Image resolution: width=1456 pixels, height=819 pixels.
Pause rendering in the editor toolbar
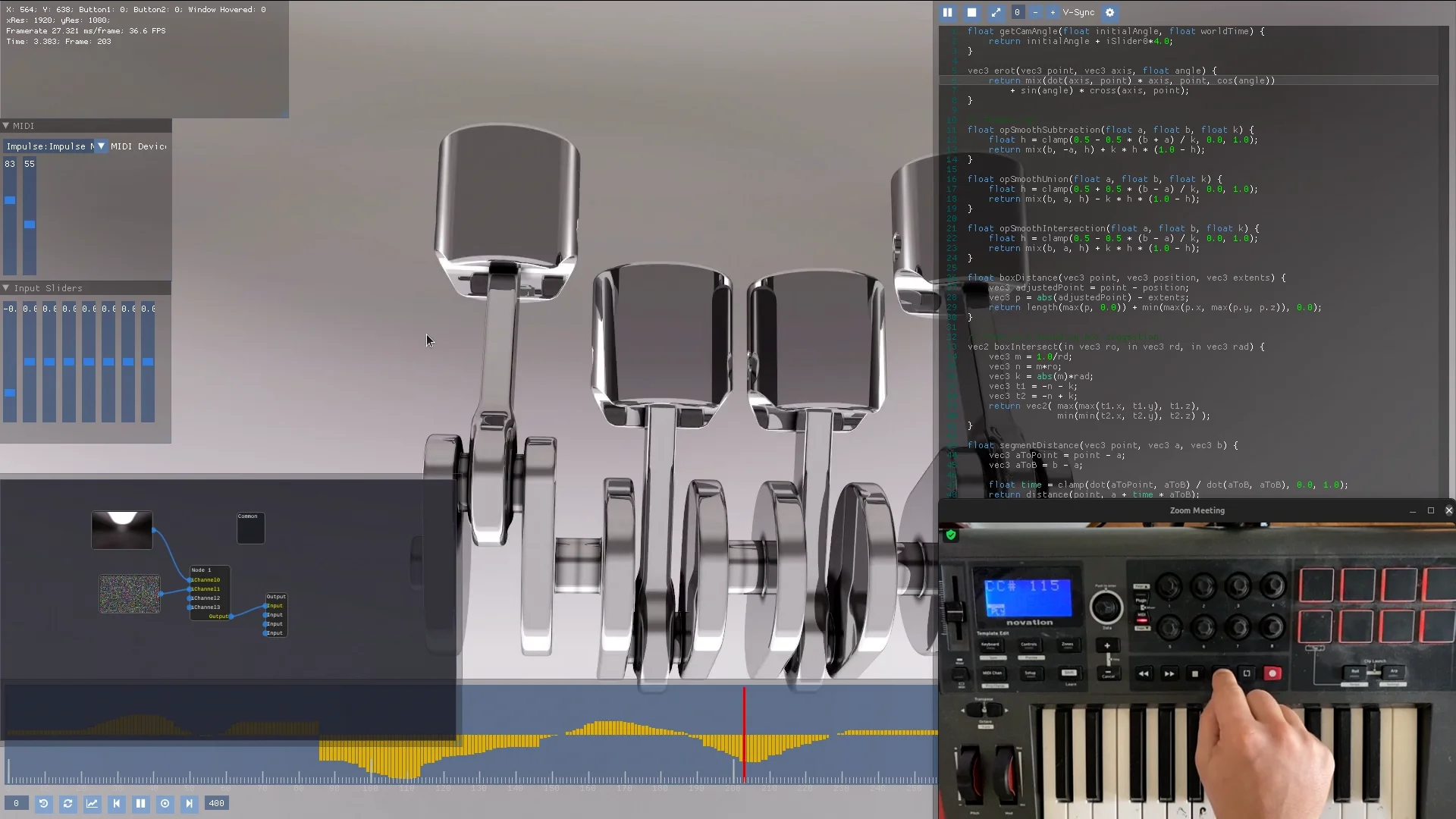coord(947,12)
